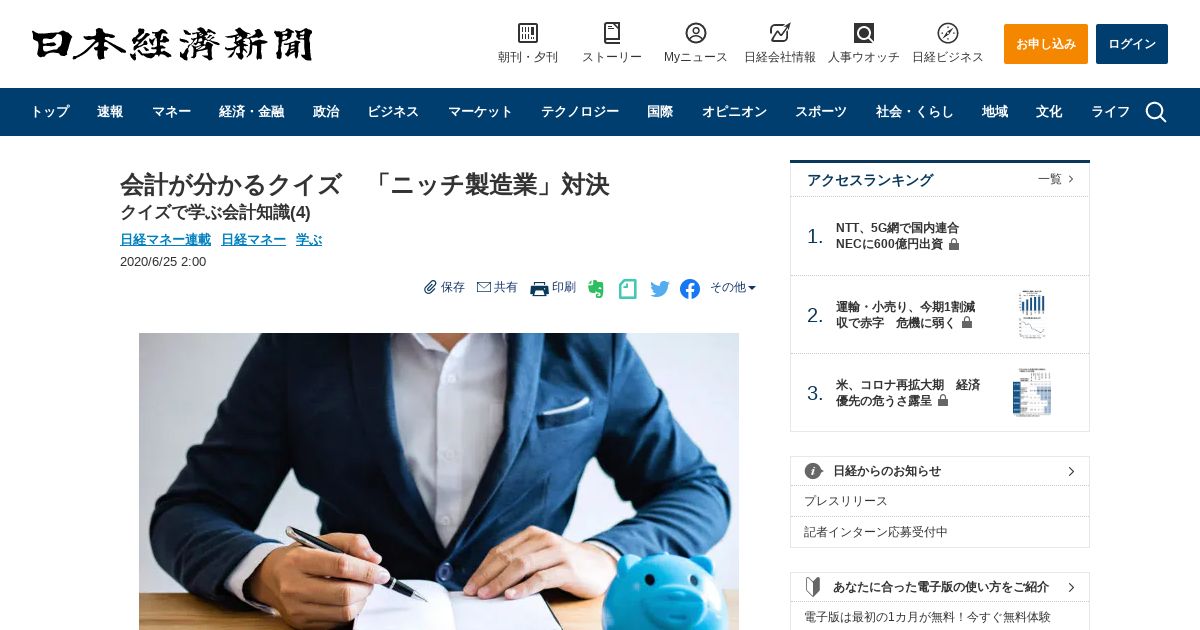Click the orange お申し込み button

(x=1046, y=44)
